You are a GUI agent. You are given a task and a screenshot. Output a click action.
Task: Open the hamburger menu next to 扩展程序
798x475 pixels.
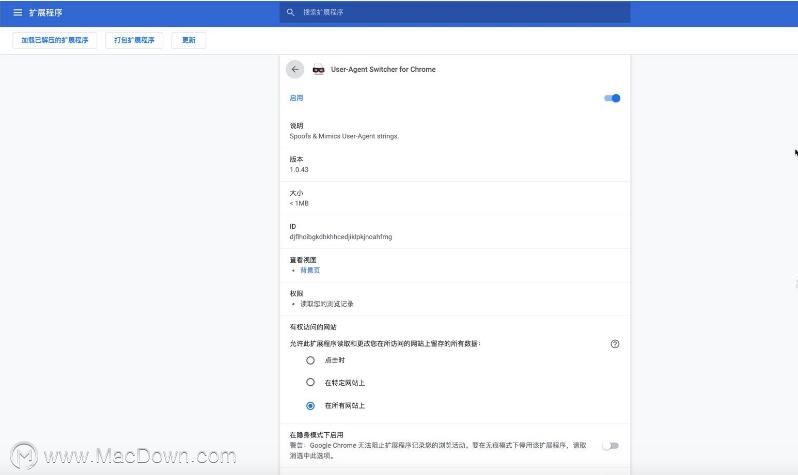18,12
